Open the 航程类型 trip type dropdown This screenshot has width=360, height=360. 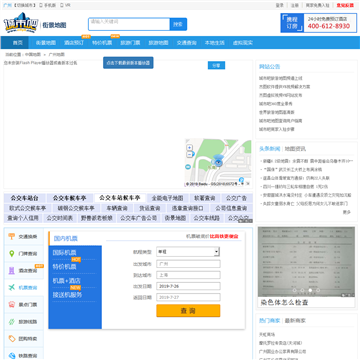pyautogui.click(x=188, y=252)
